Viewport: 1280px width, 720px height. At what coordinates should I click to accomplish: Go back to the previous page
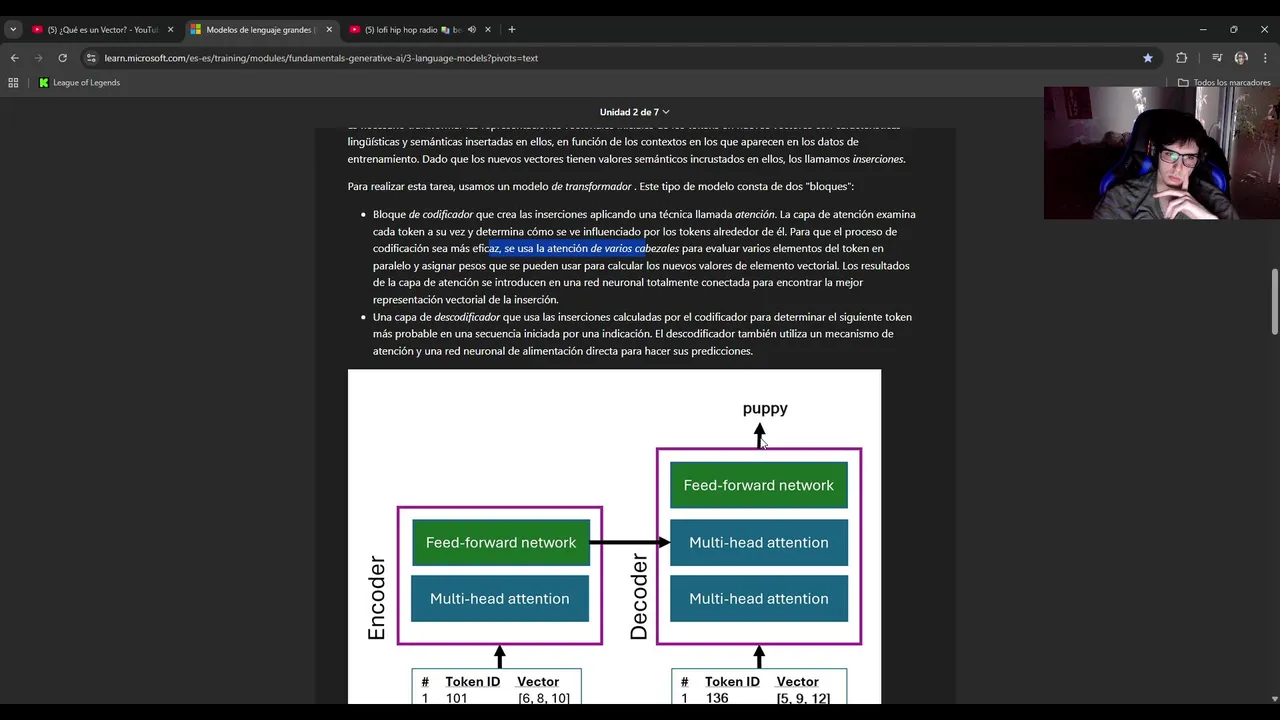click(x=15, y=58)
